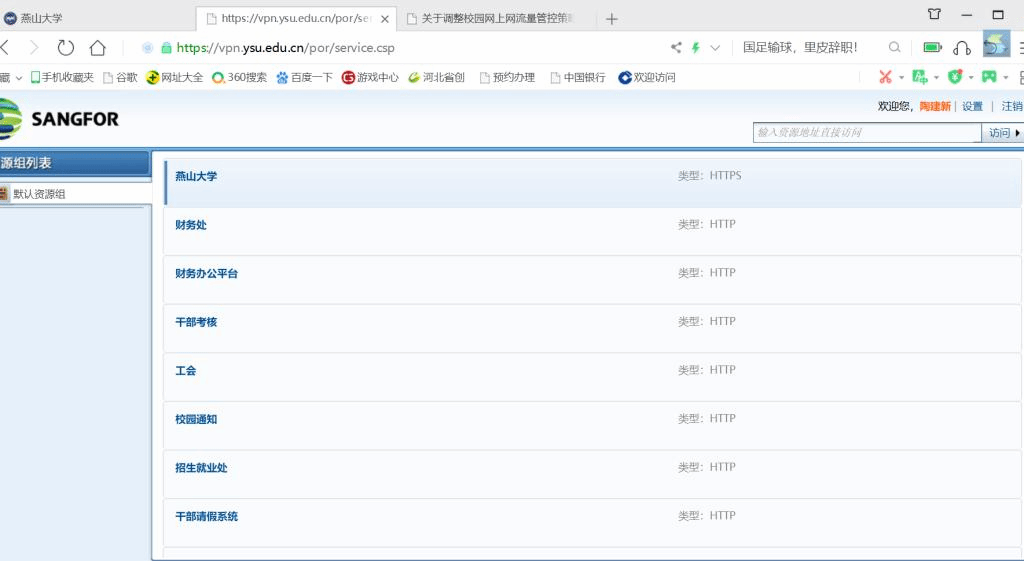The image size is (1024, 561).
Task: Click the headphones icon in toolbar
Action: pyautogui.click(x=962, y=47)
